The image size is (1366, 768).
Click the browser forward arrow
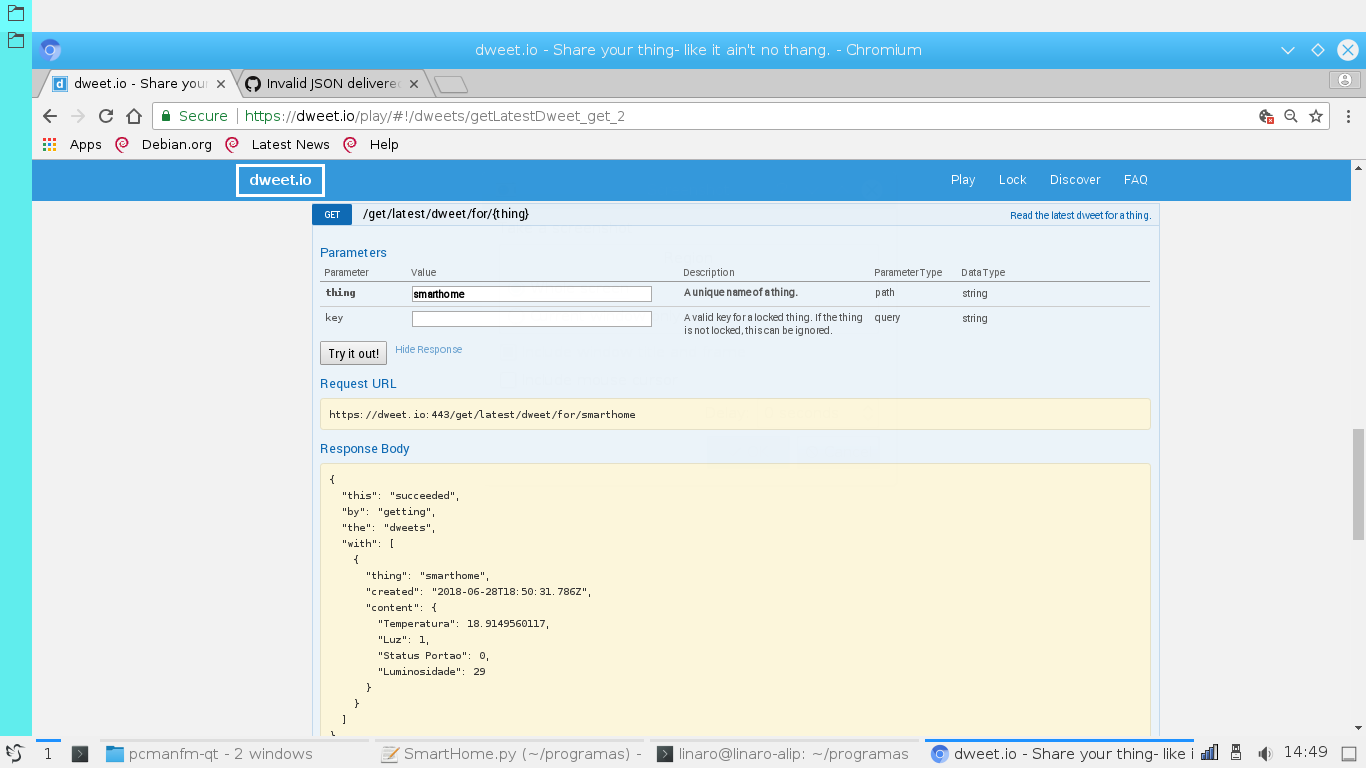coord(78,116)
